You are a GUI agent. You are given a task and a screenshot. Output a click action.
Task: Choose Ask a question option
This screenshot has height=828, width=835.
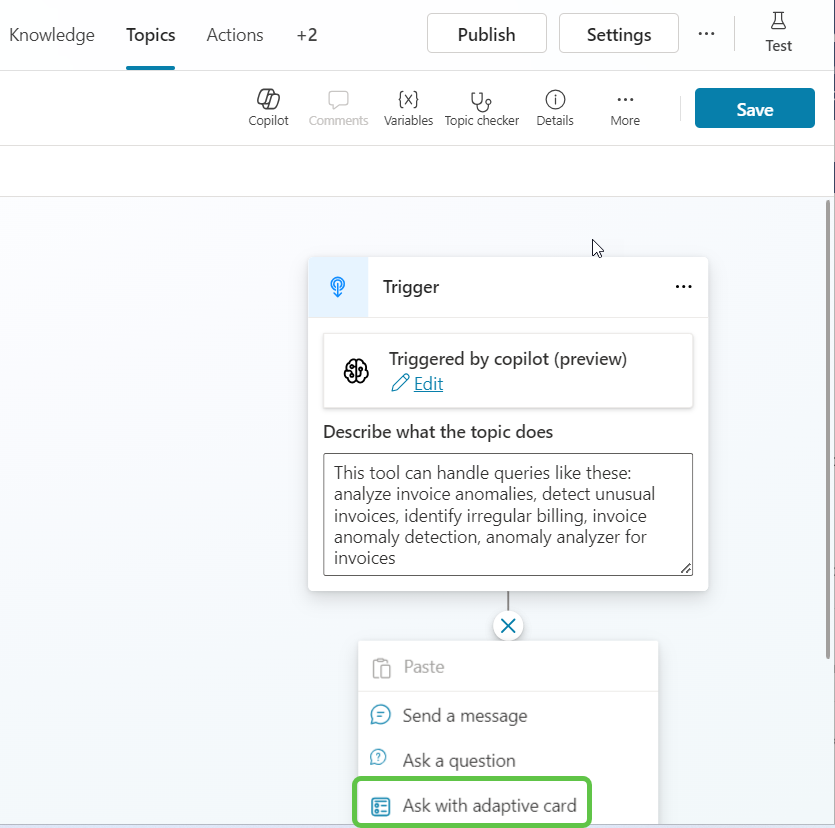click(458, 760)
